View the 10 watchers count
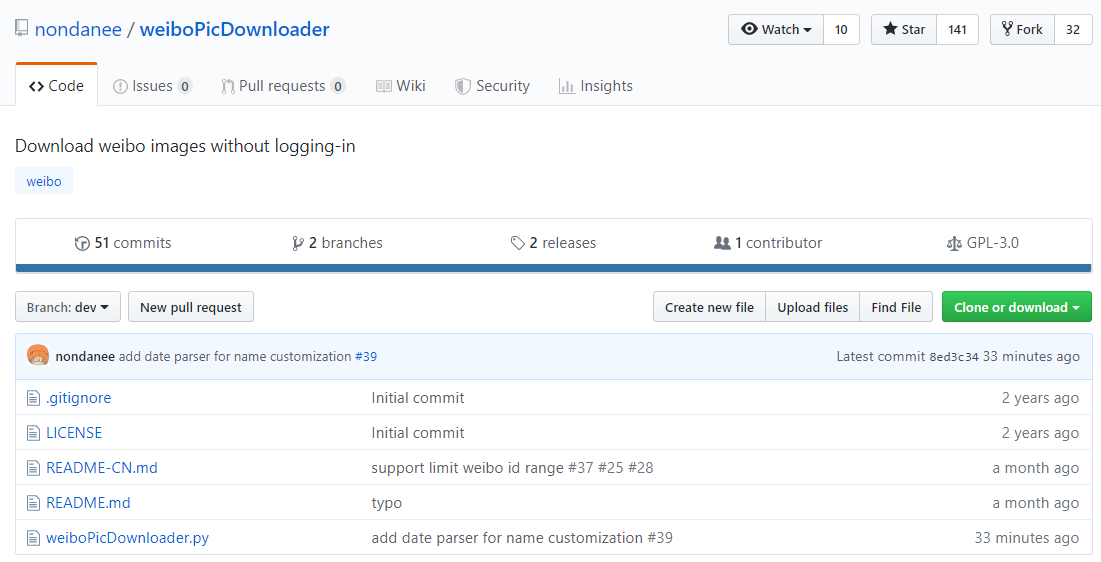The width and height of the screenshot is (1101, 562). pyautogui.click(x=841, y=30)
